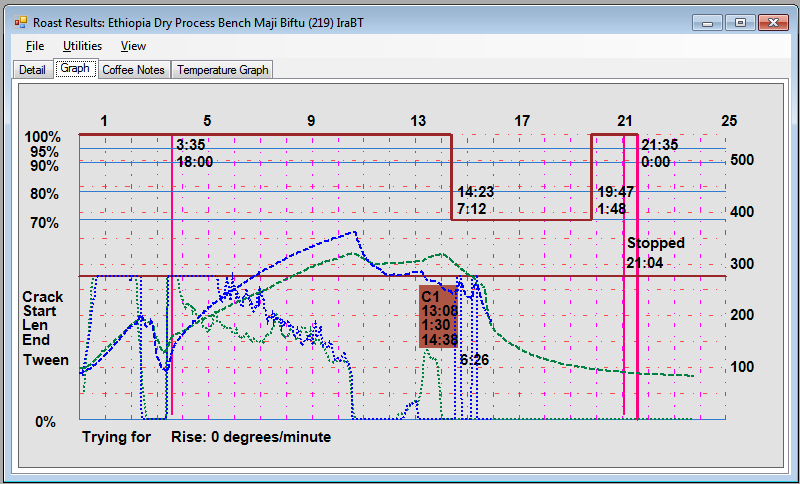Image resolution: width=800 pixels, height=484 pixels.
Task: Click the 500 temperature axis label
Action: point(742,160)
